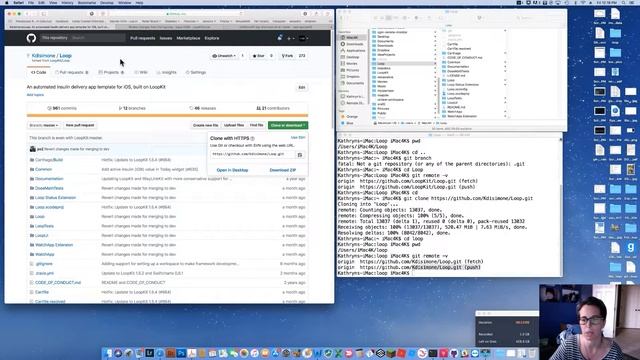Open Safari Bookmarks menu
Viewport: 640px width, 360px height.
(x=87, y=2)
